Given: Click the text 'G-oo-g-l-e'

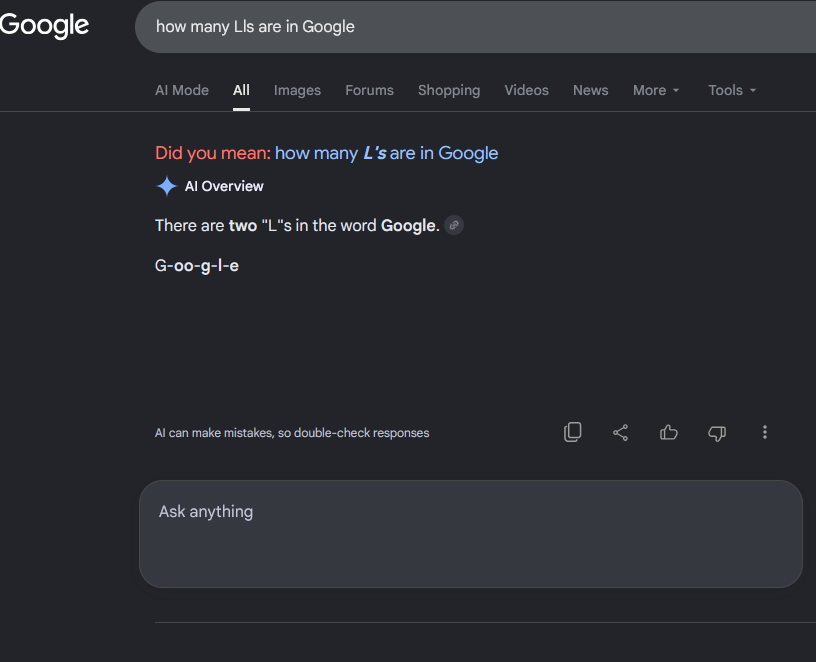Looking at the screenshot, I should pyautogui.click(x=197, y=265).
